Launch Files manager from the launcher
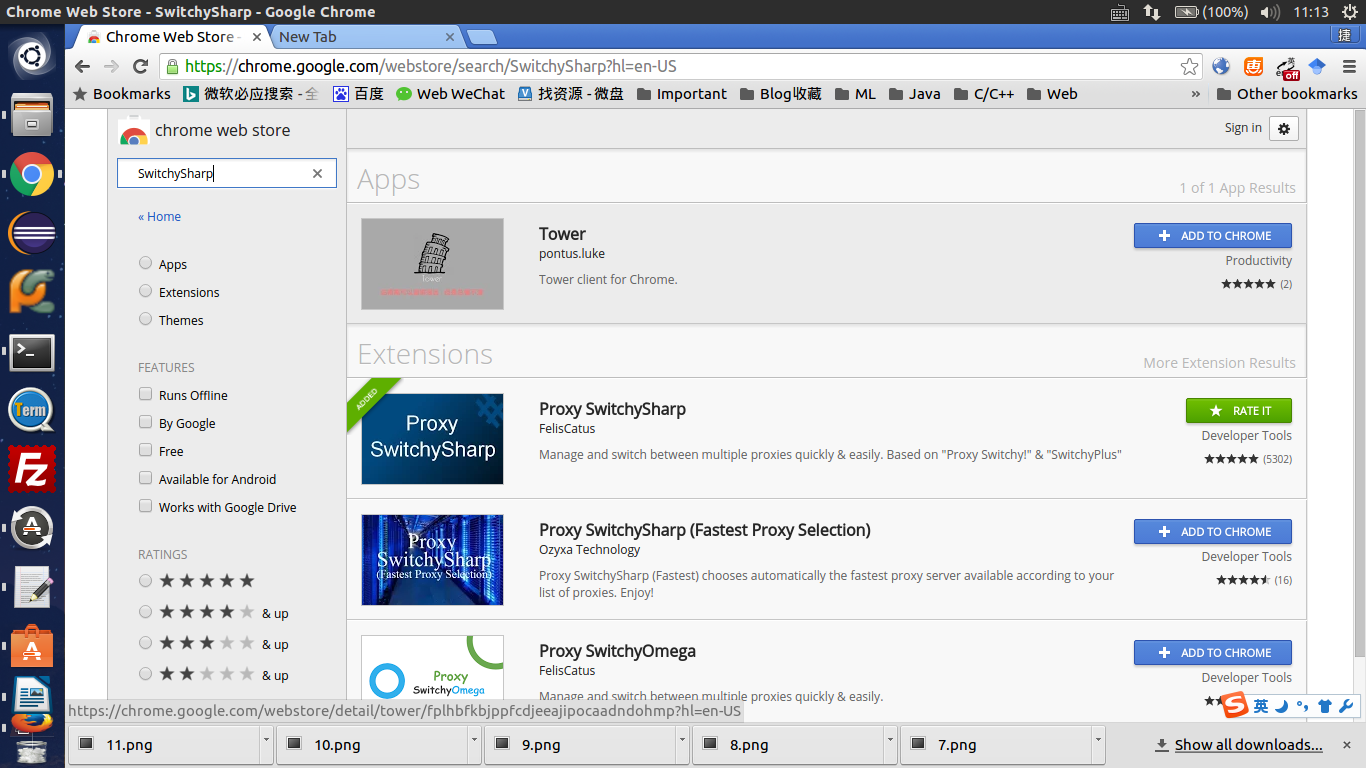1366x768 pixels. [32, 115]
